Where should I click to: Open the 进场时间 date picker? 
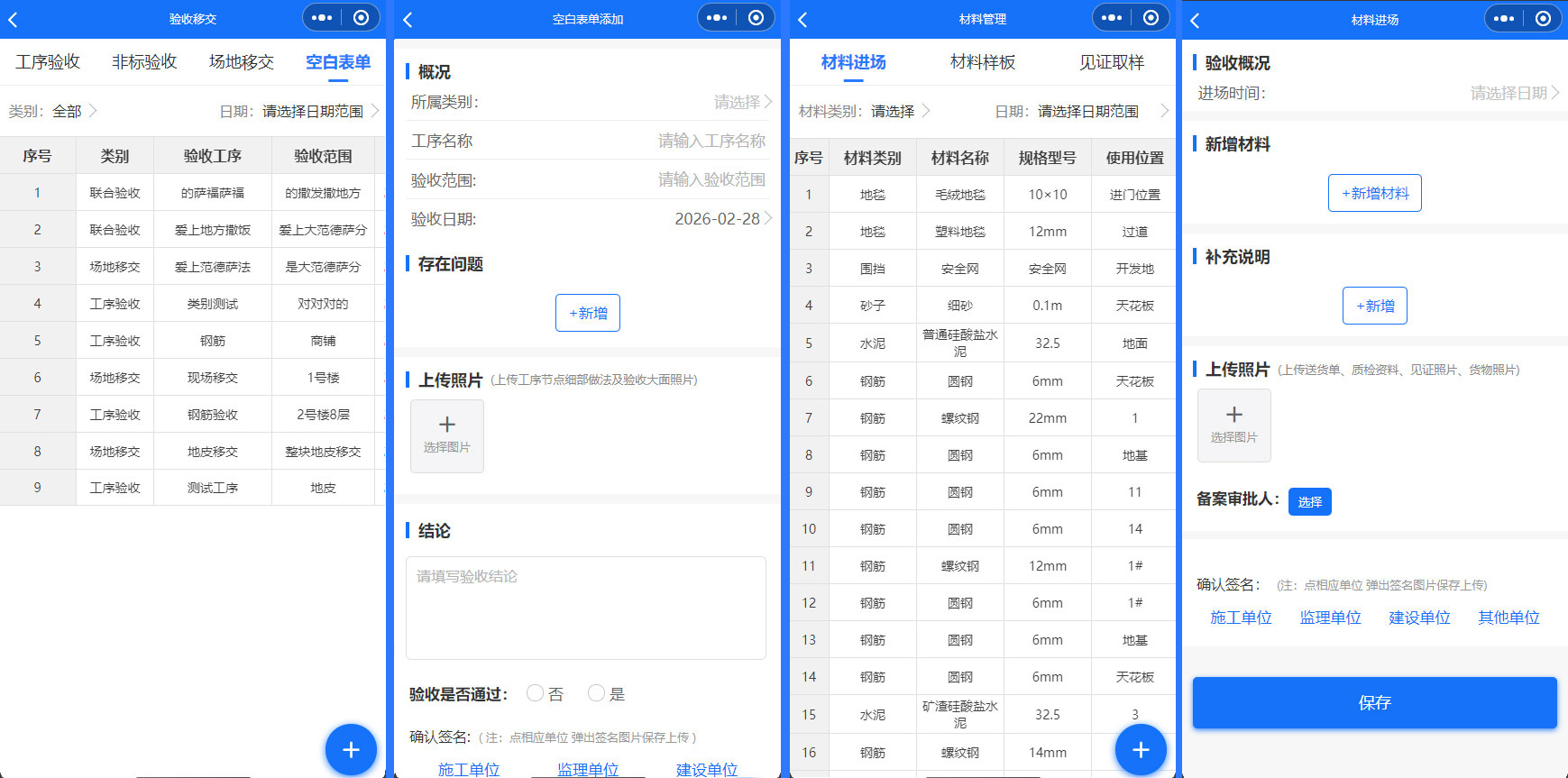pyautogui.click(x=1514, y=93)
